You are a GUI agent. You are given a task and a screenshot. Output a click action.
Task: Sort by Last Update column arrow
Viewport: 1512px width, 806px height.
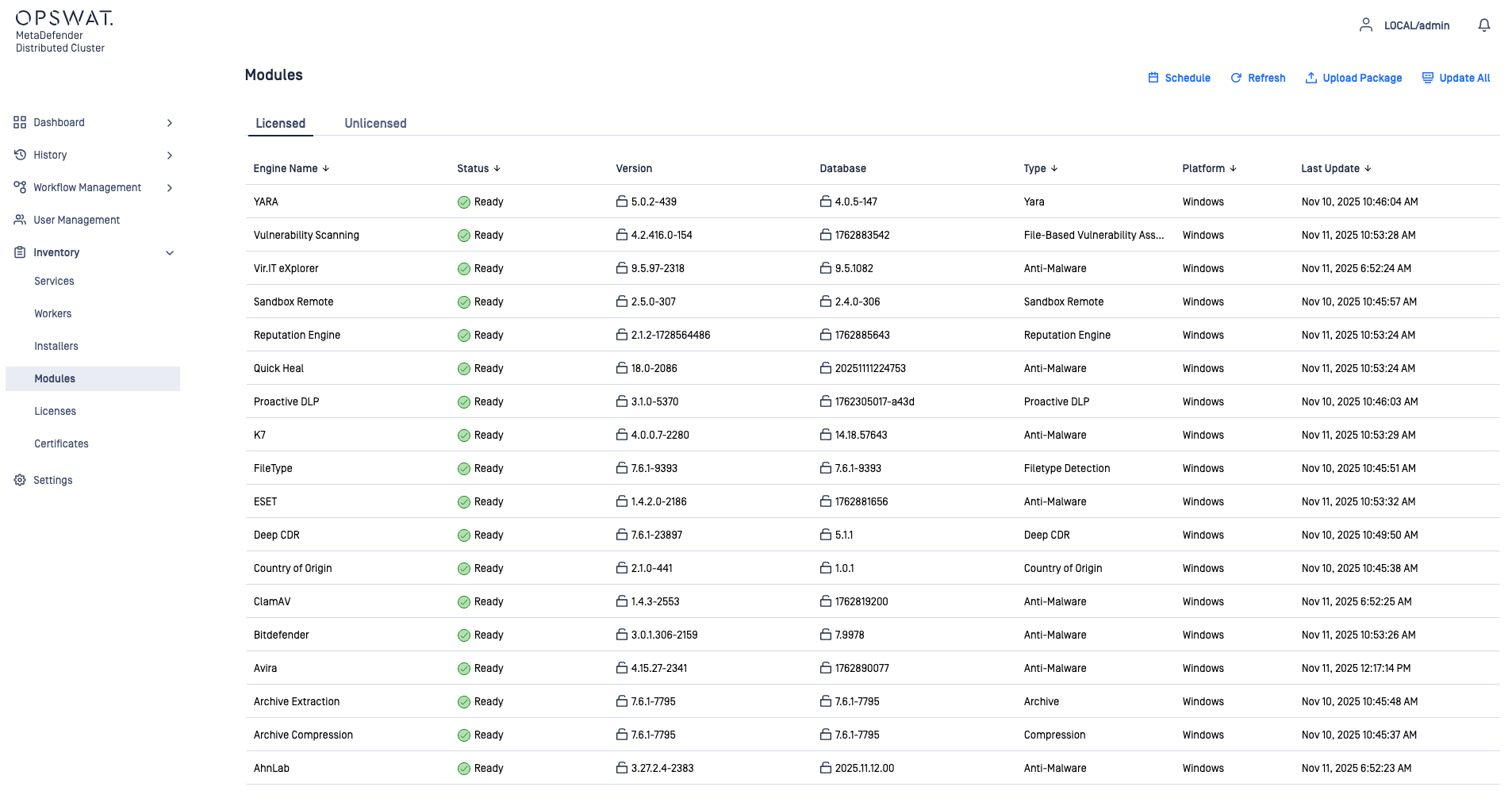pyautogui.click(x=1368, y=168)
